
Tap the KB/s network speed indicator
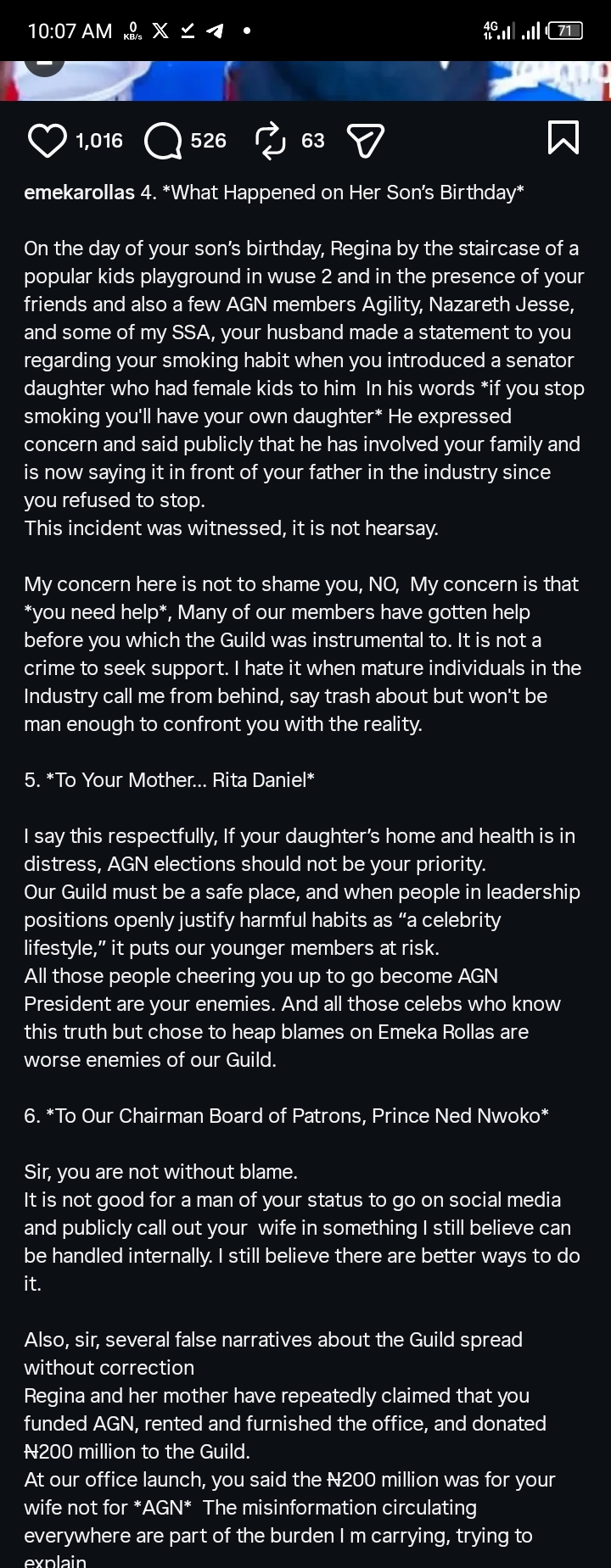pyautogui.click(x=132, y=31)
